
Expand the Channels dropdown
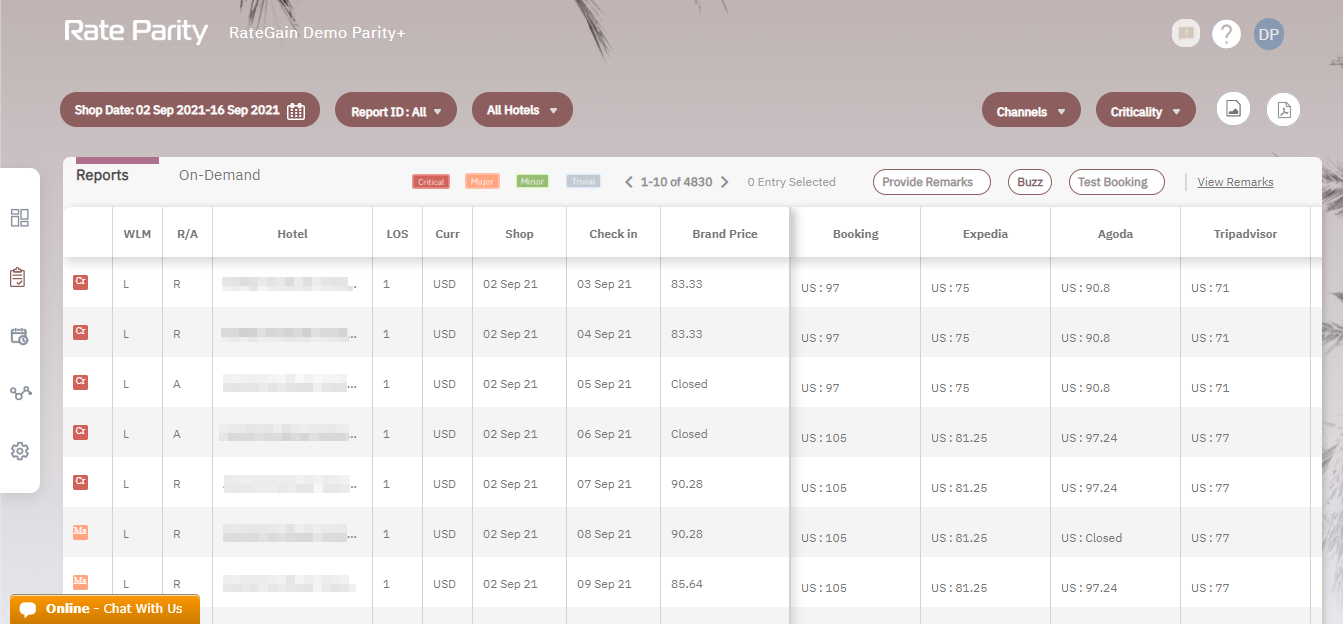(1031, 111)
